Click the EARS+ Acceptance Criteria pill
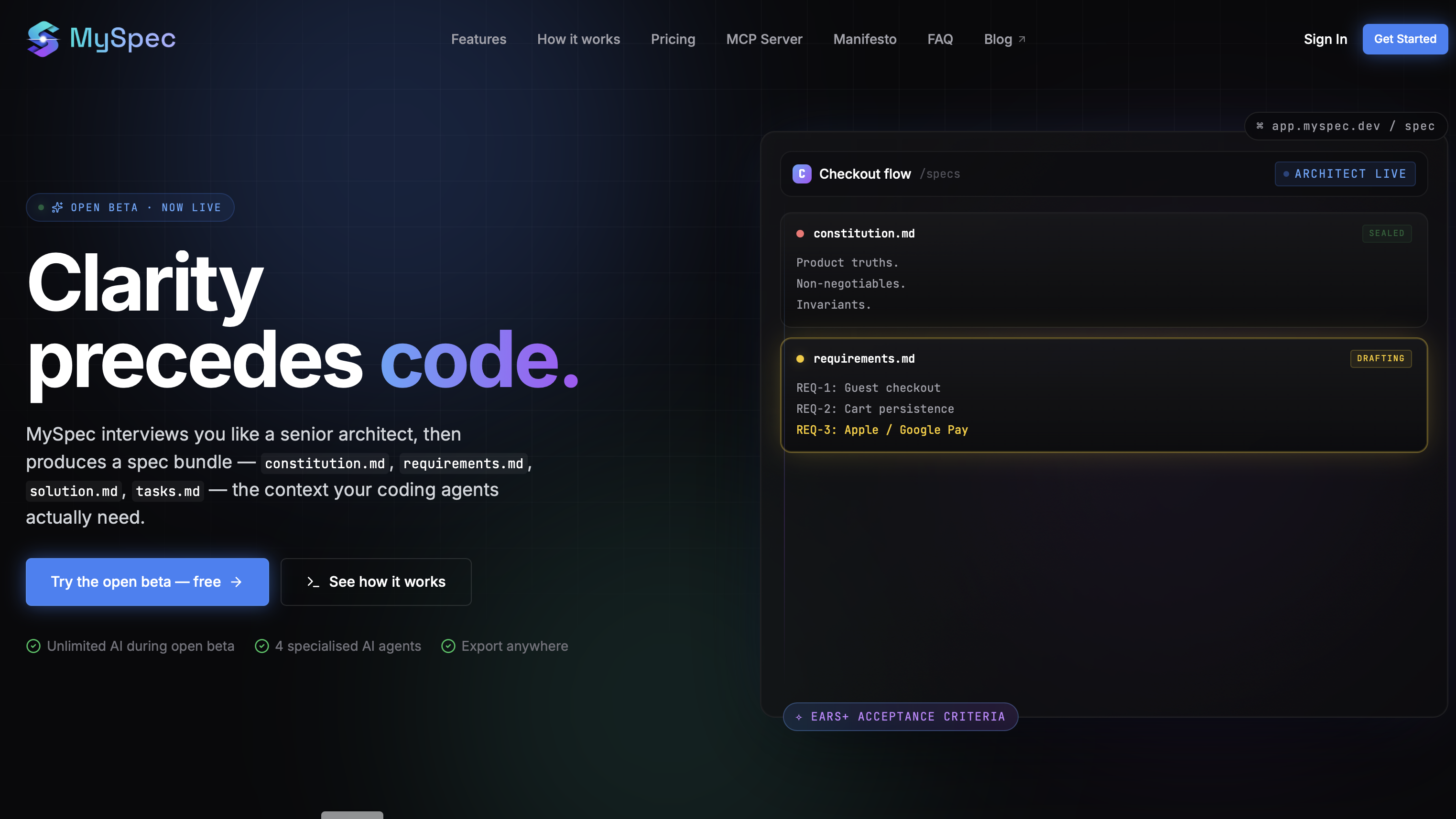 (x=901, y=717)
